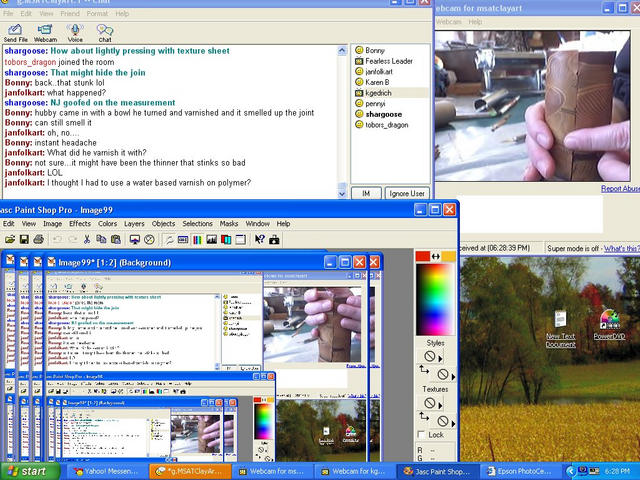Viewport: 640px width, 480px height.
Task: Select Bonny in the chat user list
Action: click(x=375, y=50)
